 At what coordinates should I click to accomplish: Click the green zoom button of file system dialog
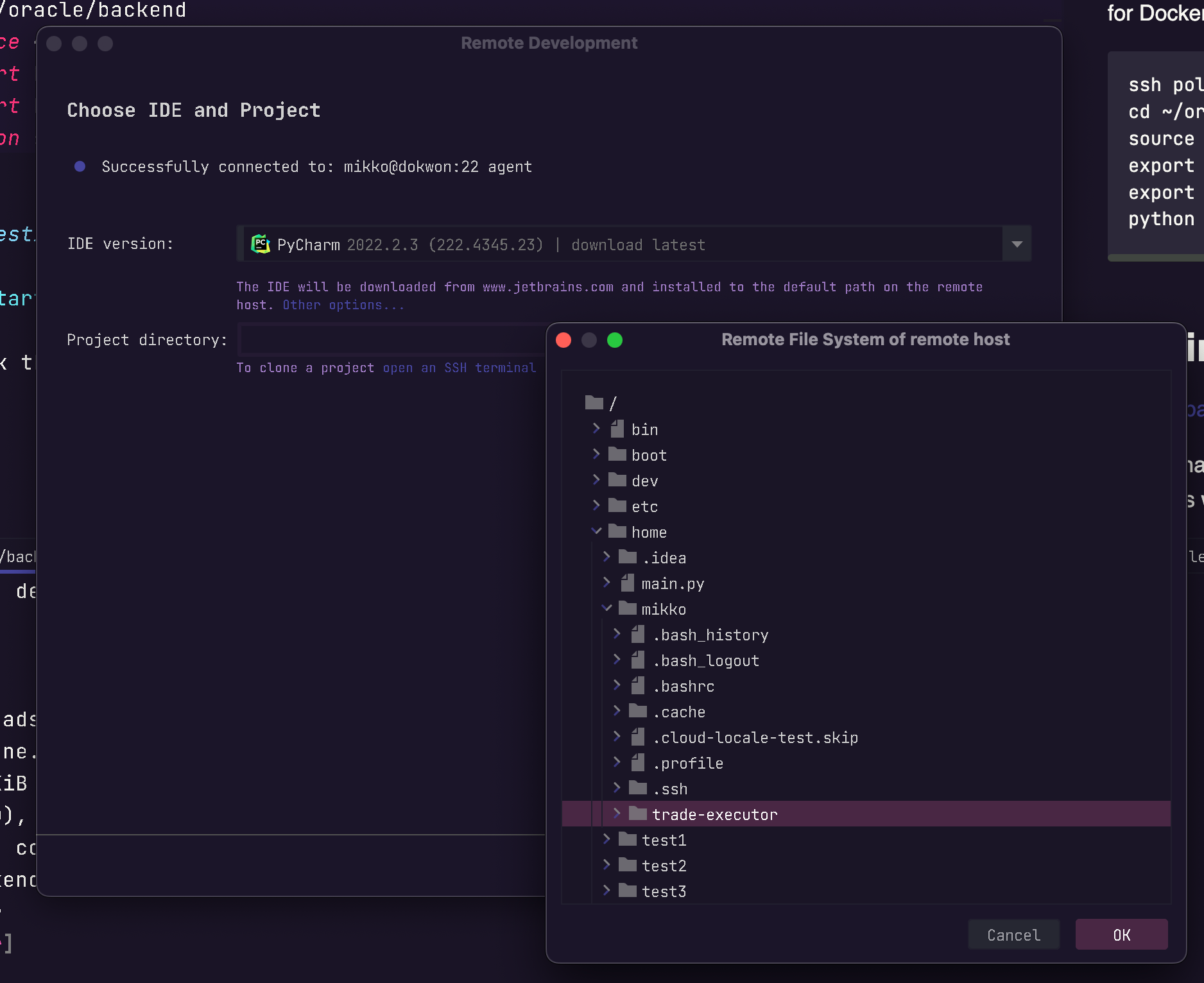[x=615, y=339]
